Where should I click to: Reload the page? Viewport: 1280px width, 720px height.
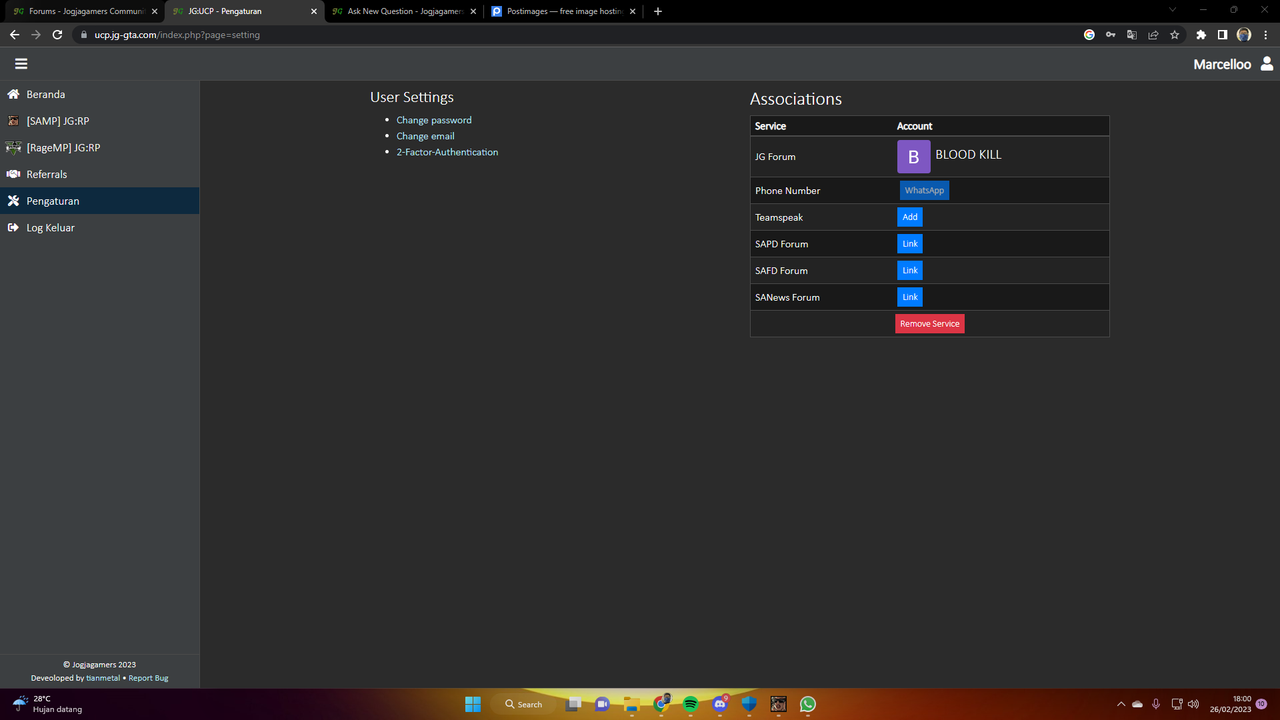tap(57, 34)
